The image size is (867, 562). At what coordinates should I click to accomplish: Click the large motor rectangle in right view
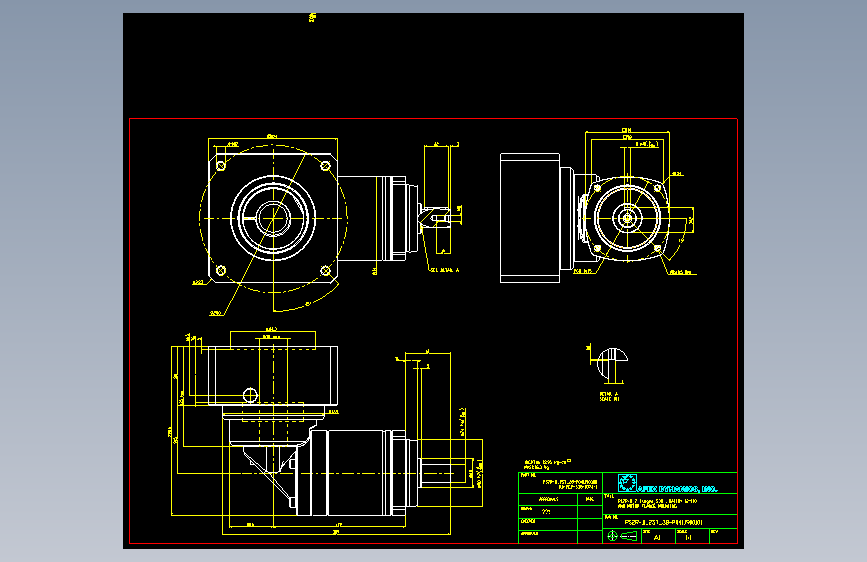pos(530,218)
